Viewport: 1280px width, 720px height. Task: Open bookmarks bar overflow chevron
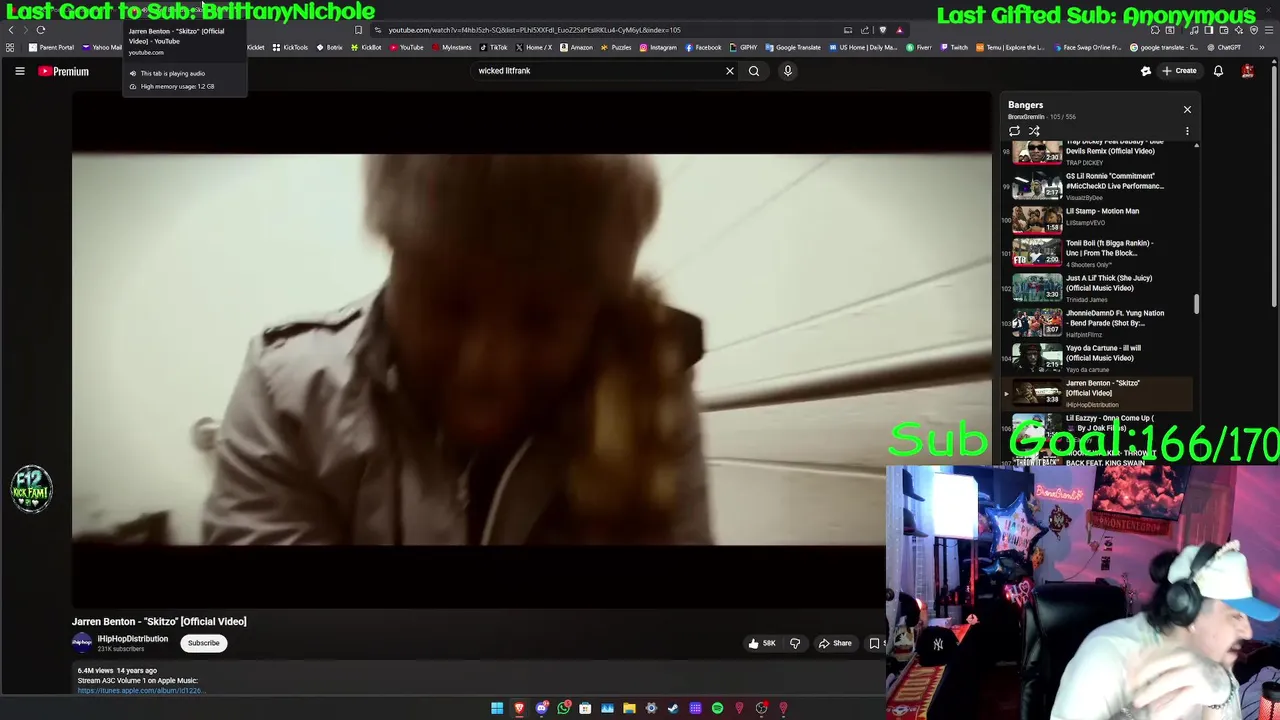[x=1262, y=47]
